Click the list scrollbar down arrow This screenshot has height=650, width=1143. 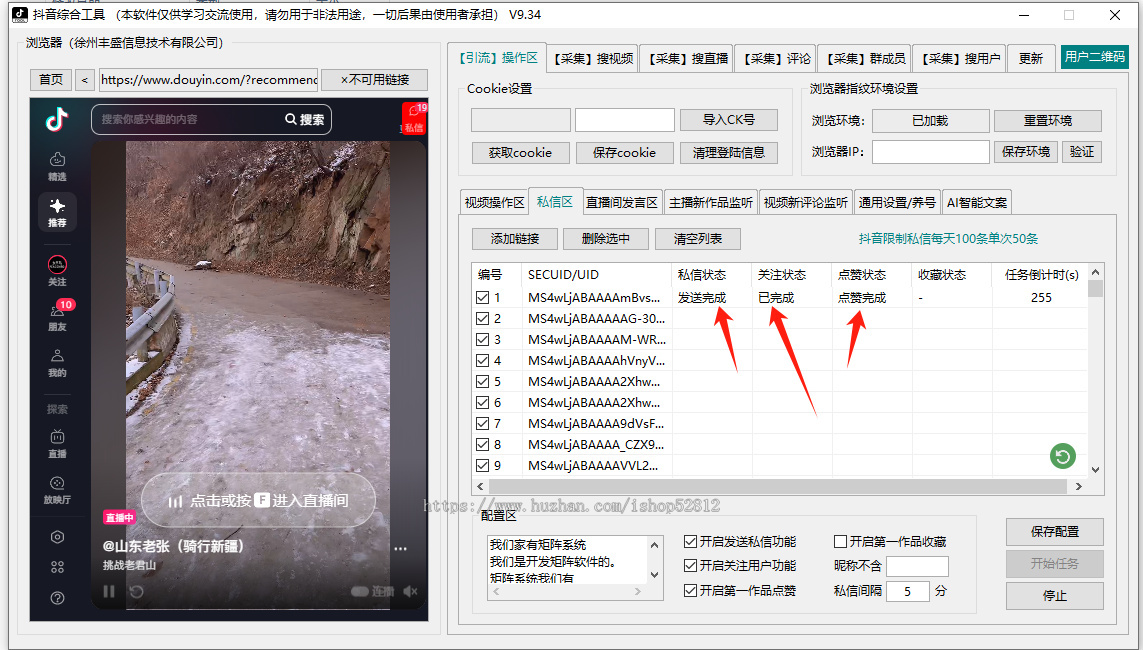1095,470
